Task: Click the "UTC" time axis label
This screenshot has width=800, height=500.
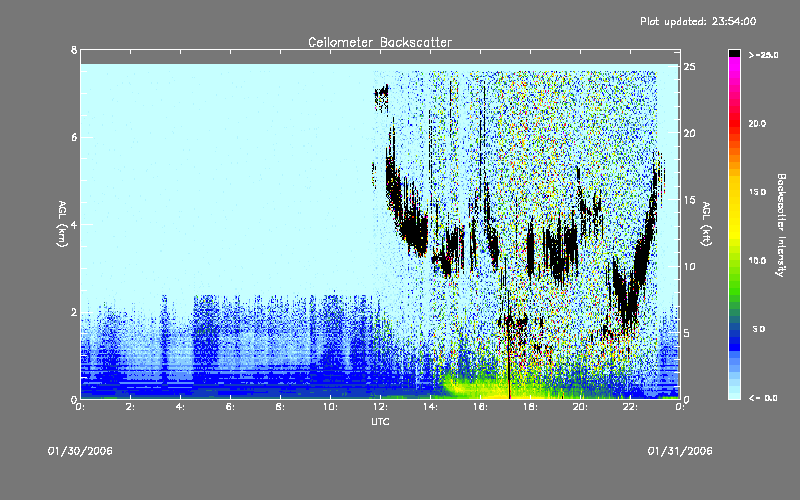Action: tap(380, 422)
